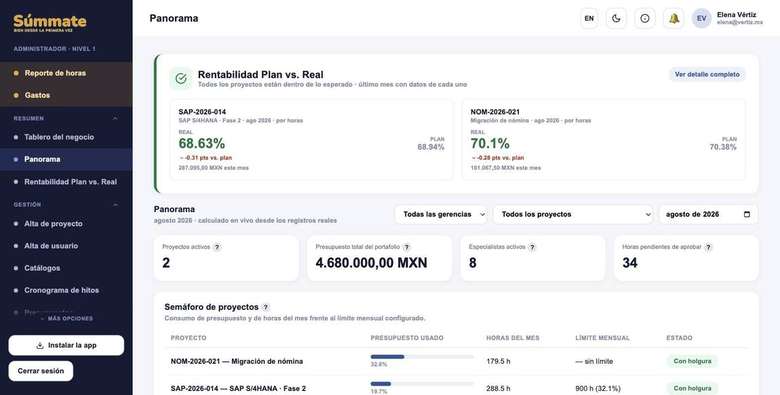Click the LÍMITE MENSUAL column header
The image size is (780, 395).
[602, 338]
